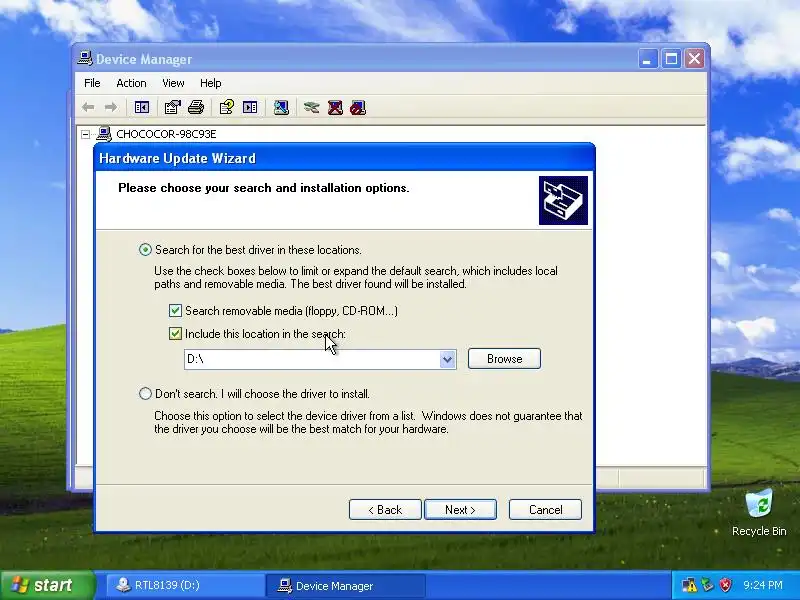Open the File menu in Device Manager
Screen dimensions: 800x600
(92, 83)
